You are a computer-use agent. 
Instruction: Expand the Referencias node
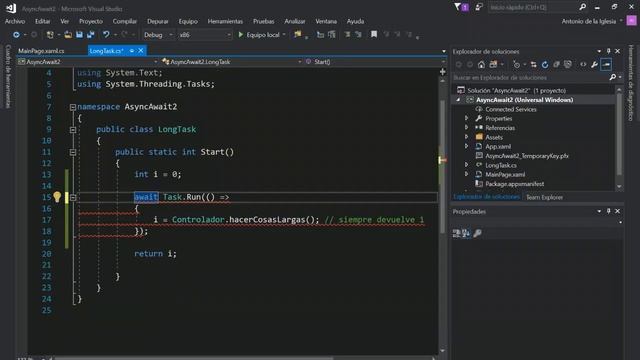467,128
